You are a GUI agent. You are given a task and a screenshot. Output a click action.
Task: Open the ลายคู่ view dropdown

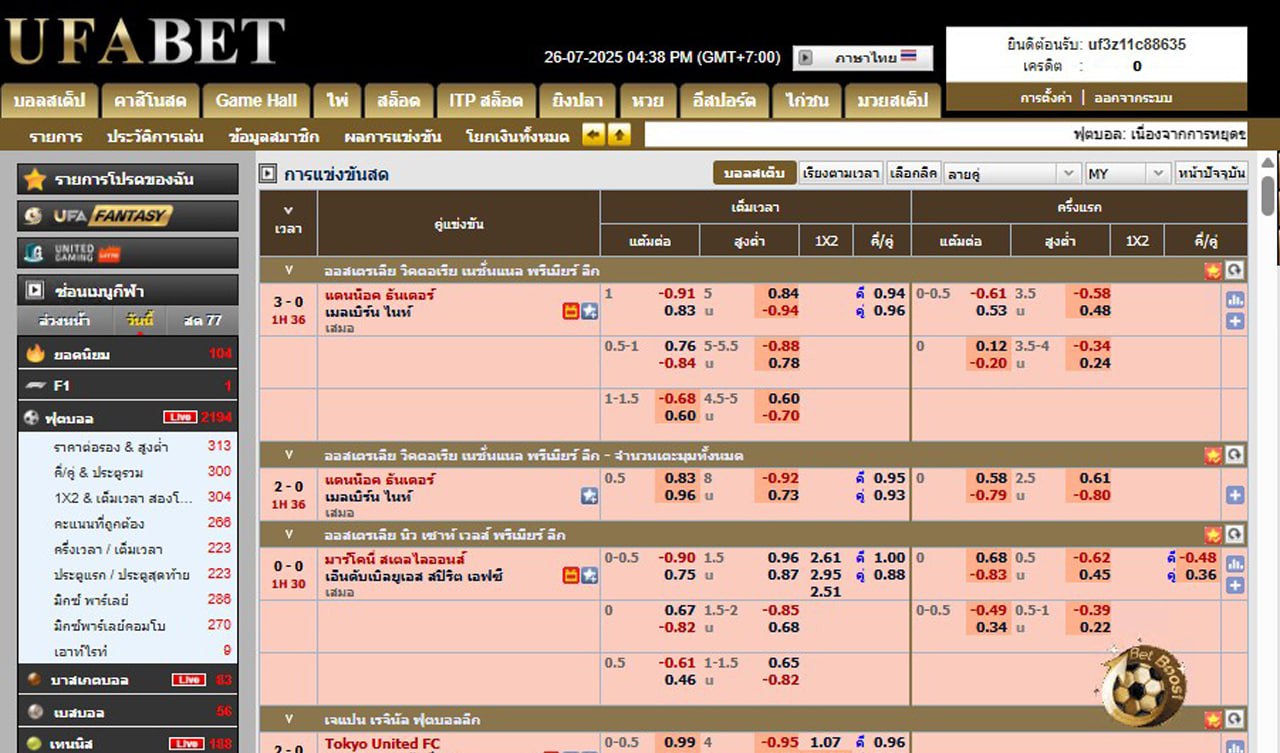click(1013, 173)
